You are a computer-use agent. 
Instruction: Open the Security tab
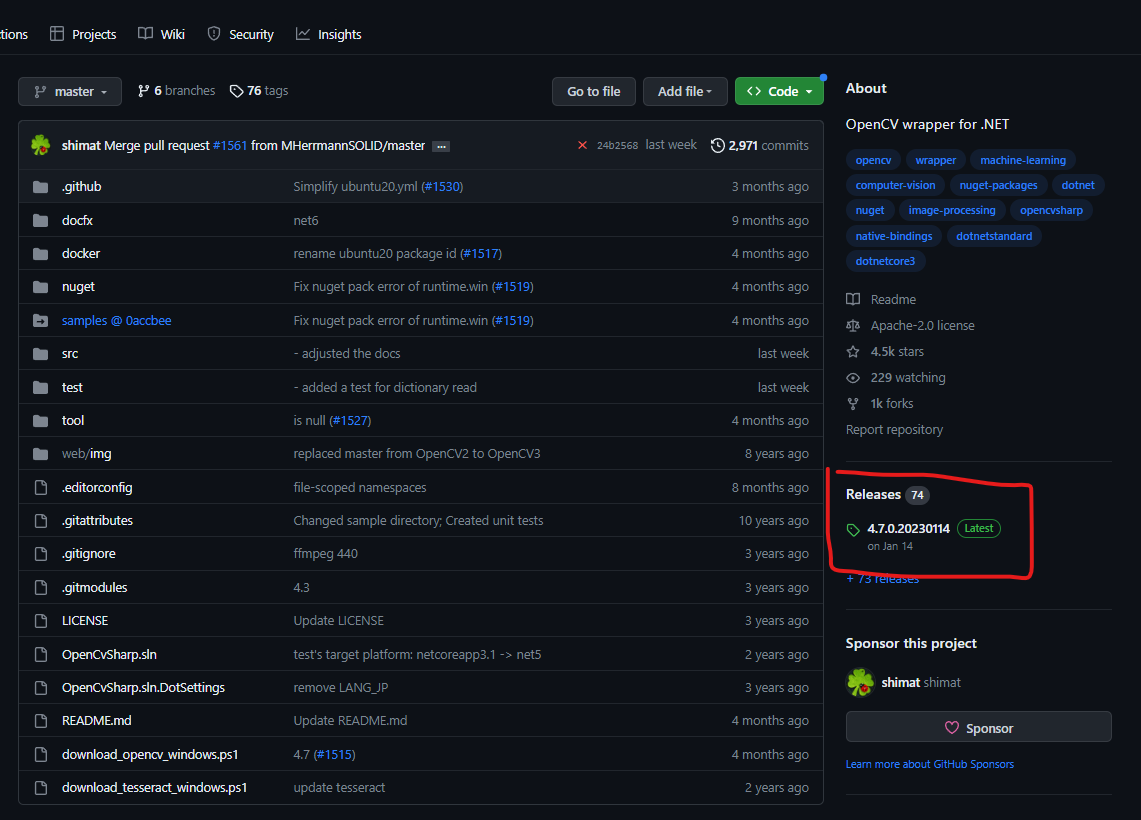pyautogui.click(x=240, y=34)
